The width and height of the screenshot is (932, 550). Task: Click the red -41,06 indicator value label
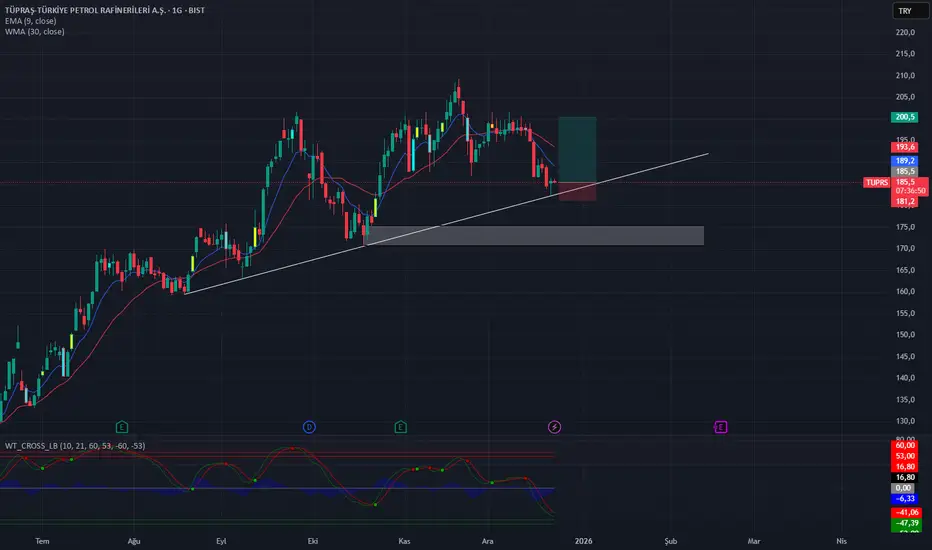(906, 512)
